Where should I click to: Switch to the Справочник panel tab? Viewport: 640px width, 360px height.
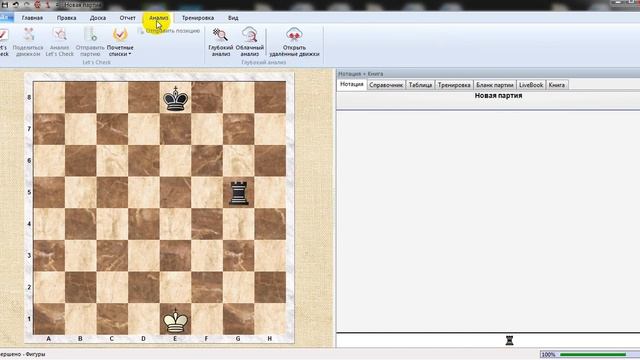(x=386, y=85)
